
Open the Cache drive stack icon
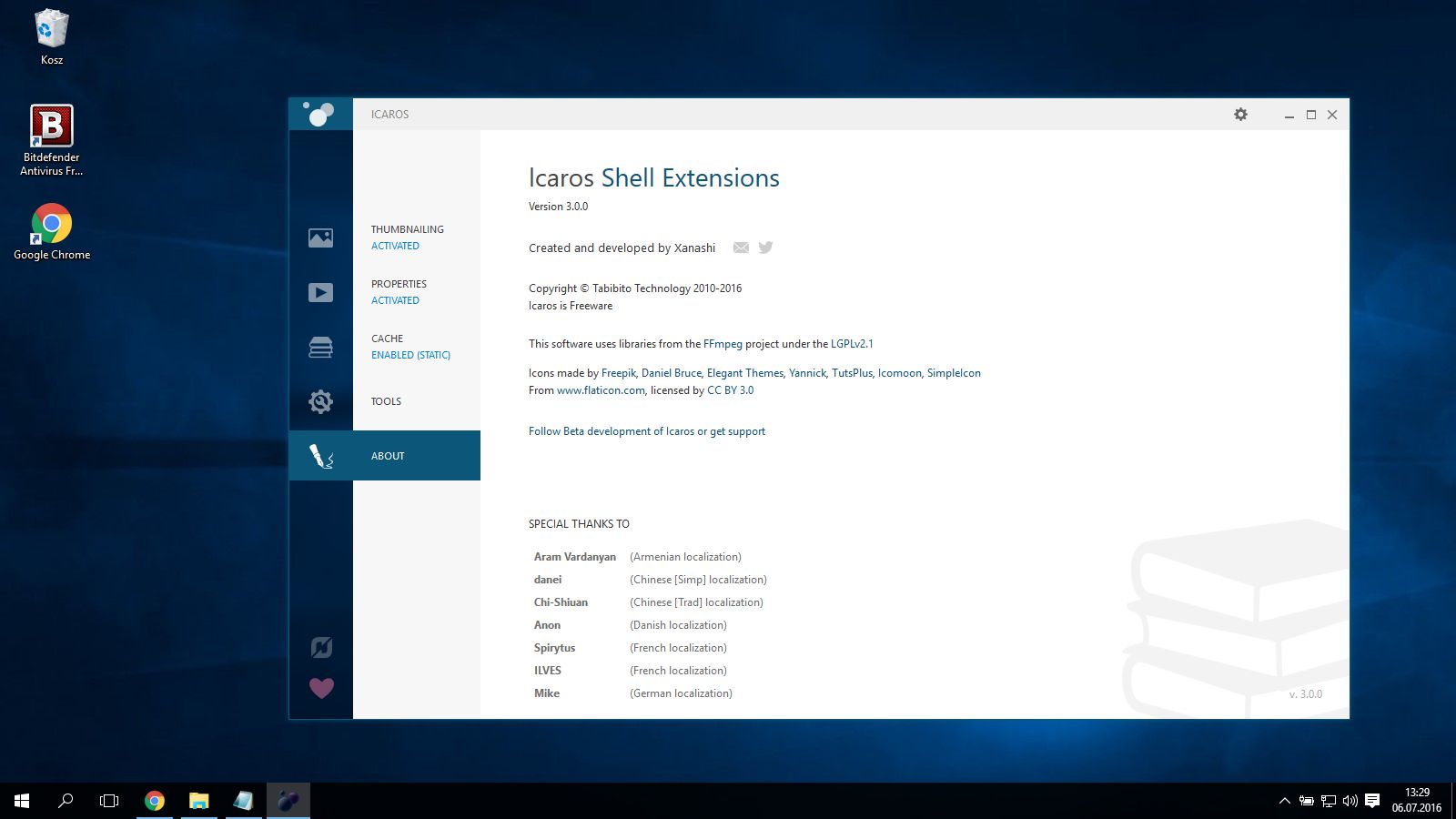(x=320, y=347)
